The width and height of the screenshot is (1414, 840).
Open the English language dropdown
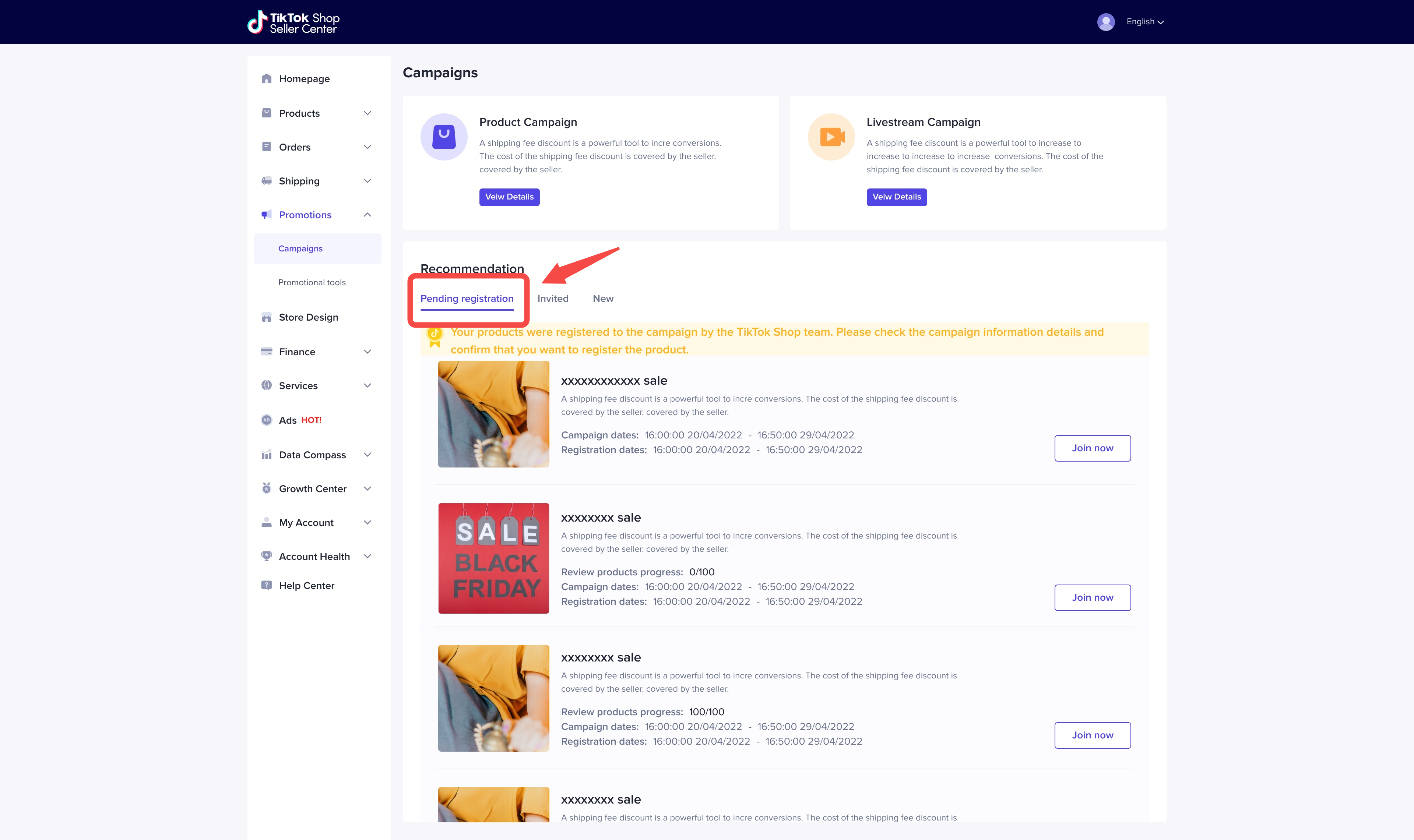tap(1144, 22)
